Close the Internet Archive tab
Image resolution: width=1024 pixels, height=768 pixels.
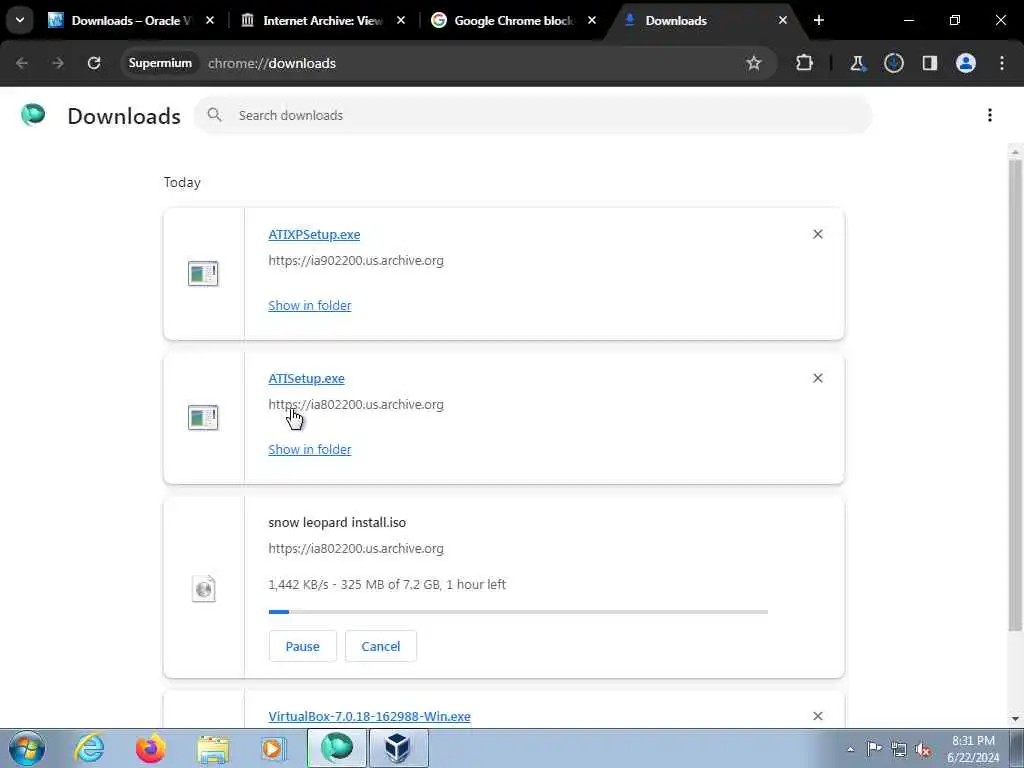[x=401, y=20]
